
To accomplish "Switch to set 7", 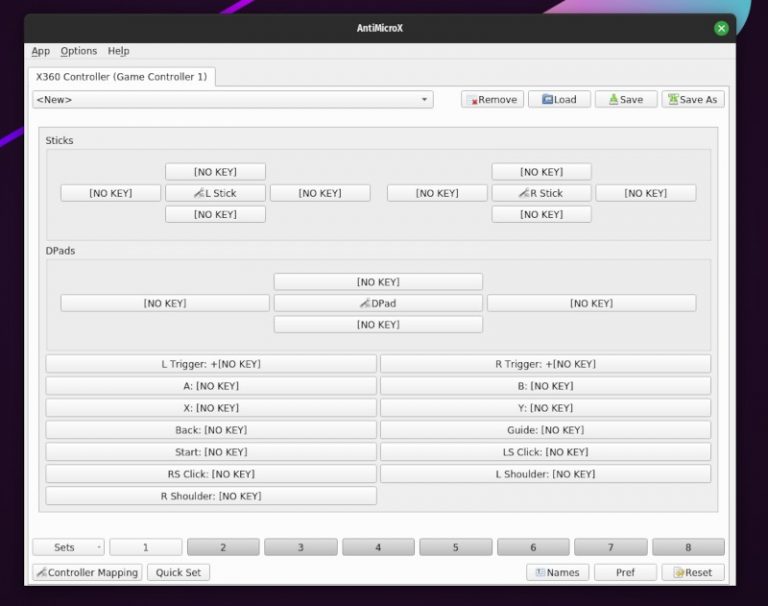I will [x=611, y=547].
